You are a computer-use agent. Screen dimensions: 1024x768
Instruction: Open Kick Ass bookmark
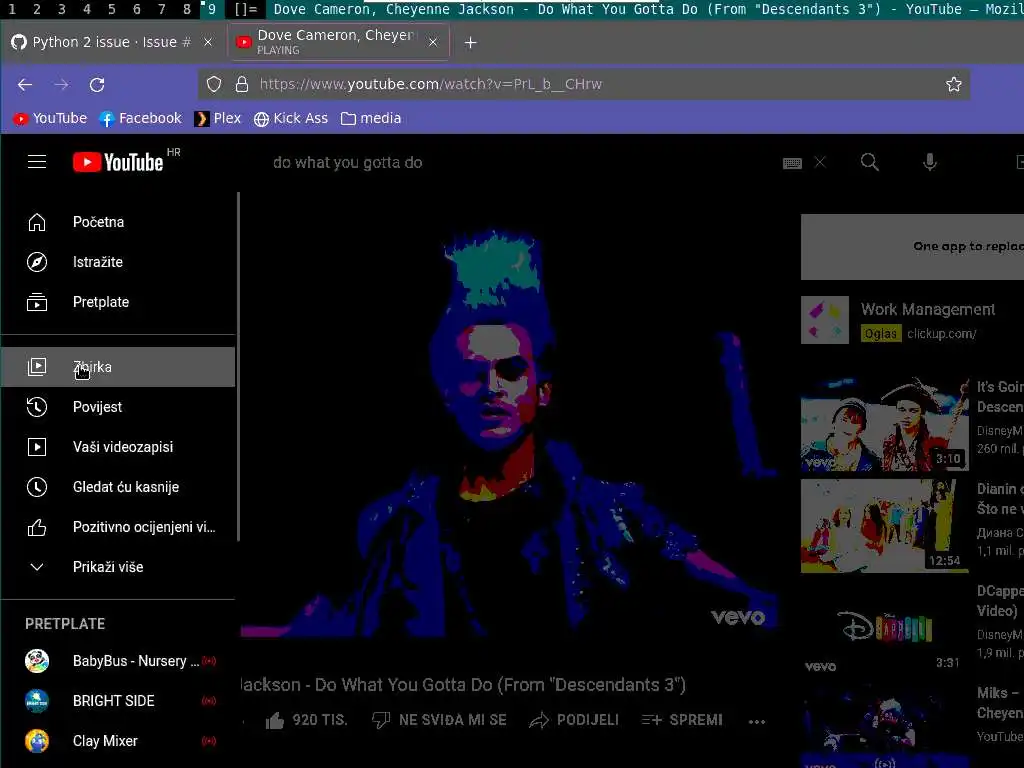click(291, 118)
